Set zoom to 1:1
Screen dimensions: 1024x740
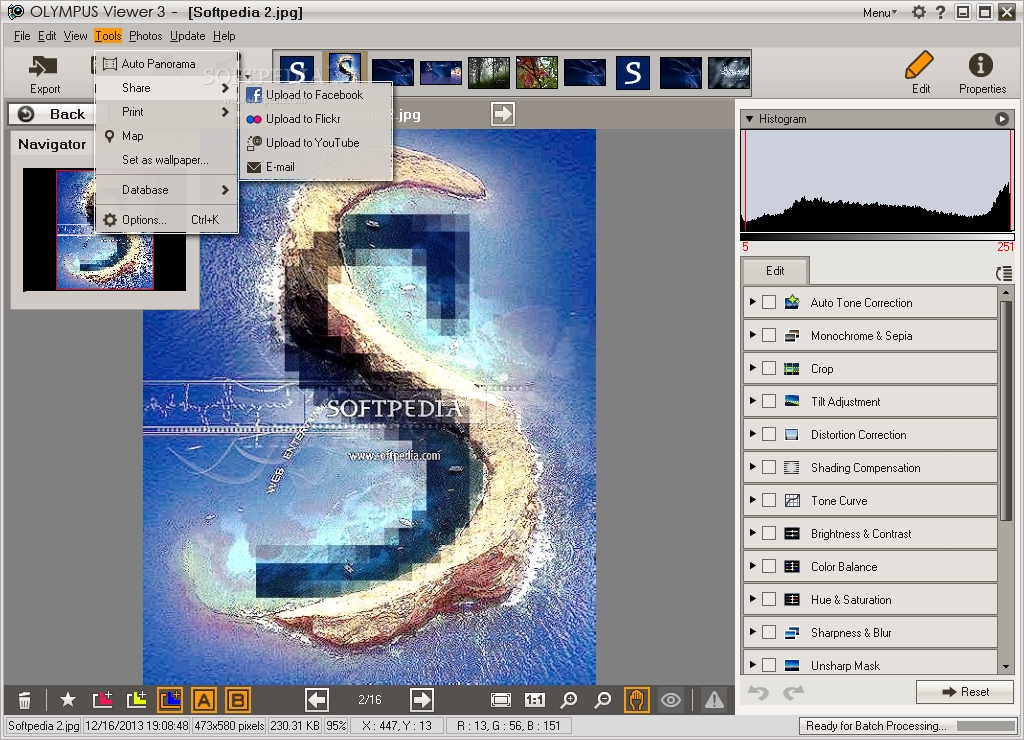click(534, 700)
